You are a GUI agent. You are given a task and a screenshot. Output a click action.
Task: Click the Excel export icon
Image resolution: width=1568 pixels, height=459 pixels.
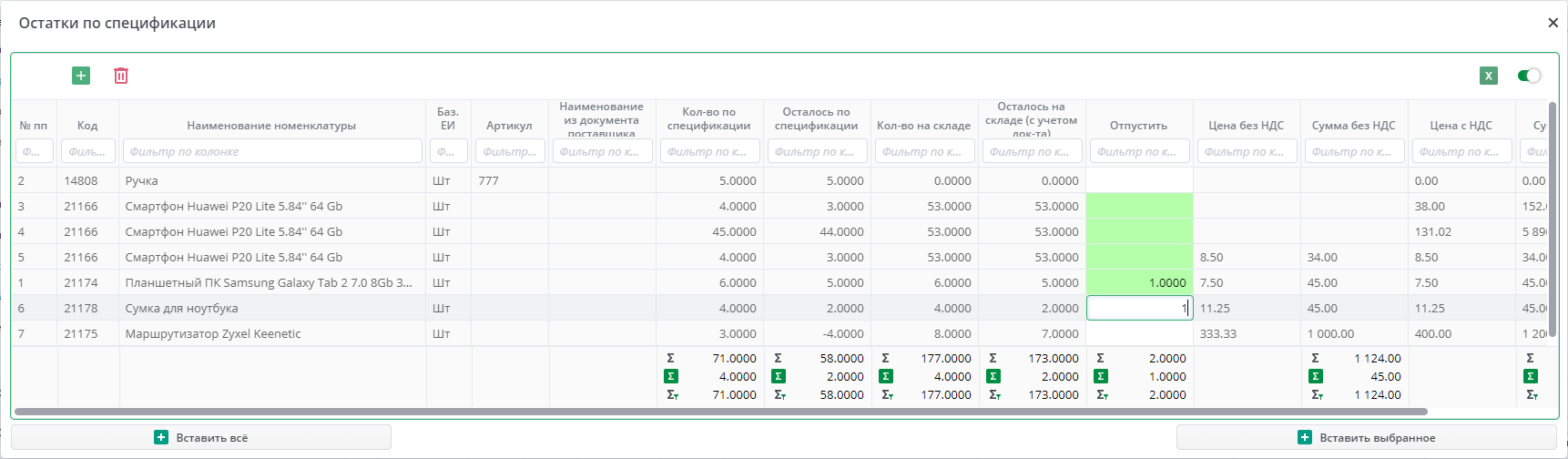pos(1489,76)
